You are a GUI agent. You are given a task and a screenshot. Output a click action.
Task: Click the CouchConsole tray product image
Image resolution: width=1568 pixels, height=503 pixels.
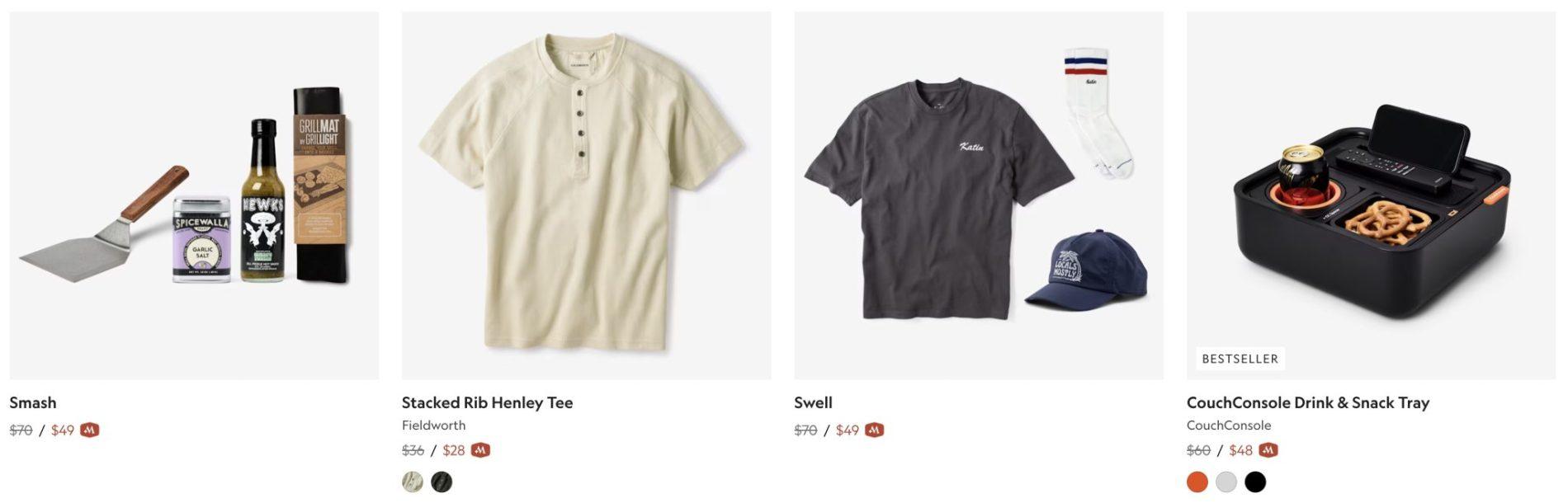point(1372,195)
